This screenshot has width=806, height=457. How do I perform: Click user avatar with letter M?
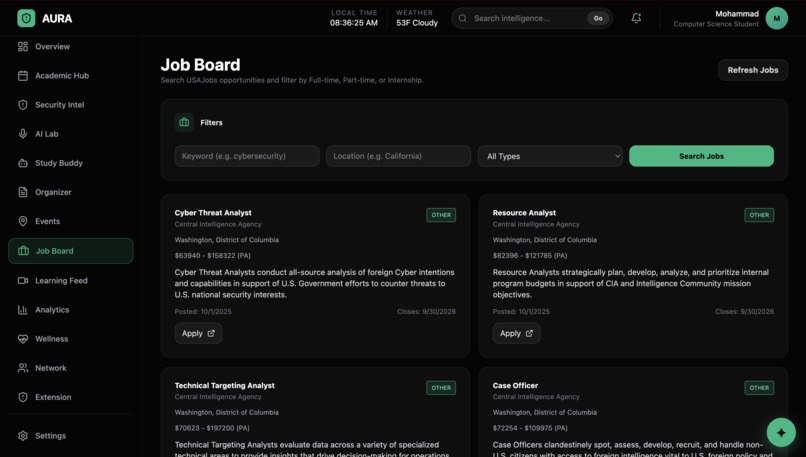tap(777, 19)
